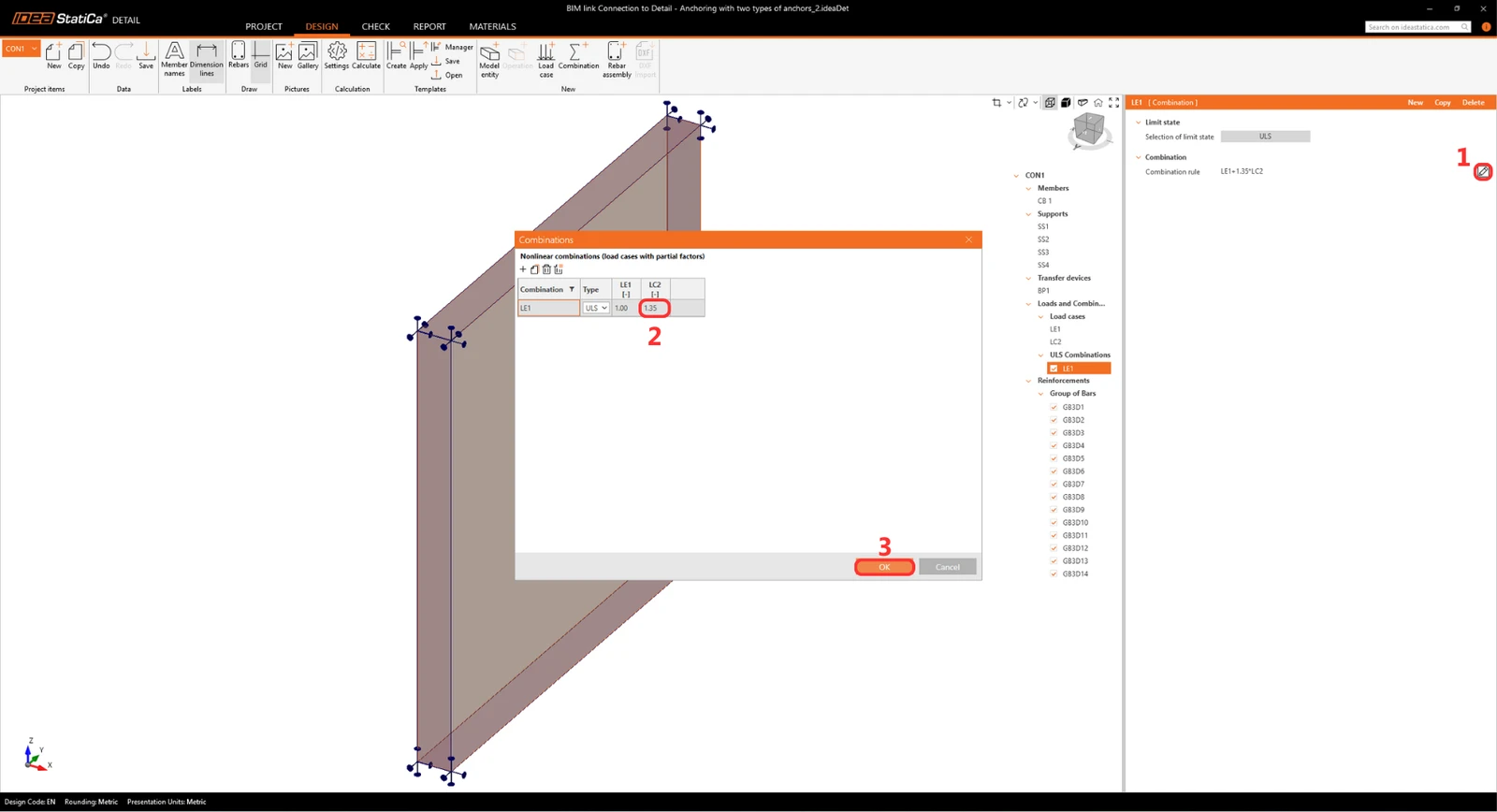Click Cancel in Combinations dialog
The width and height of the screenshot is (1497, 812).
pos(948,567)
